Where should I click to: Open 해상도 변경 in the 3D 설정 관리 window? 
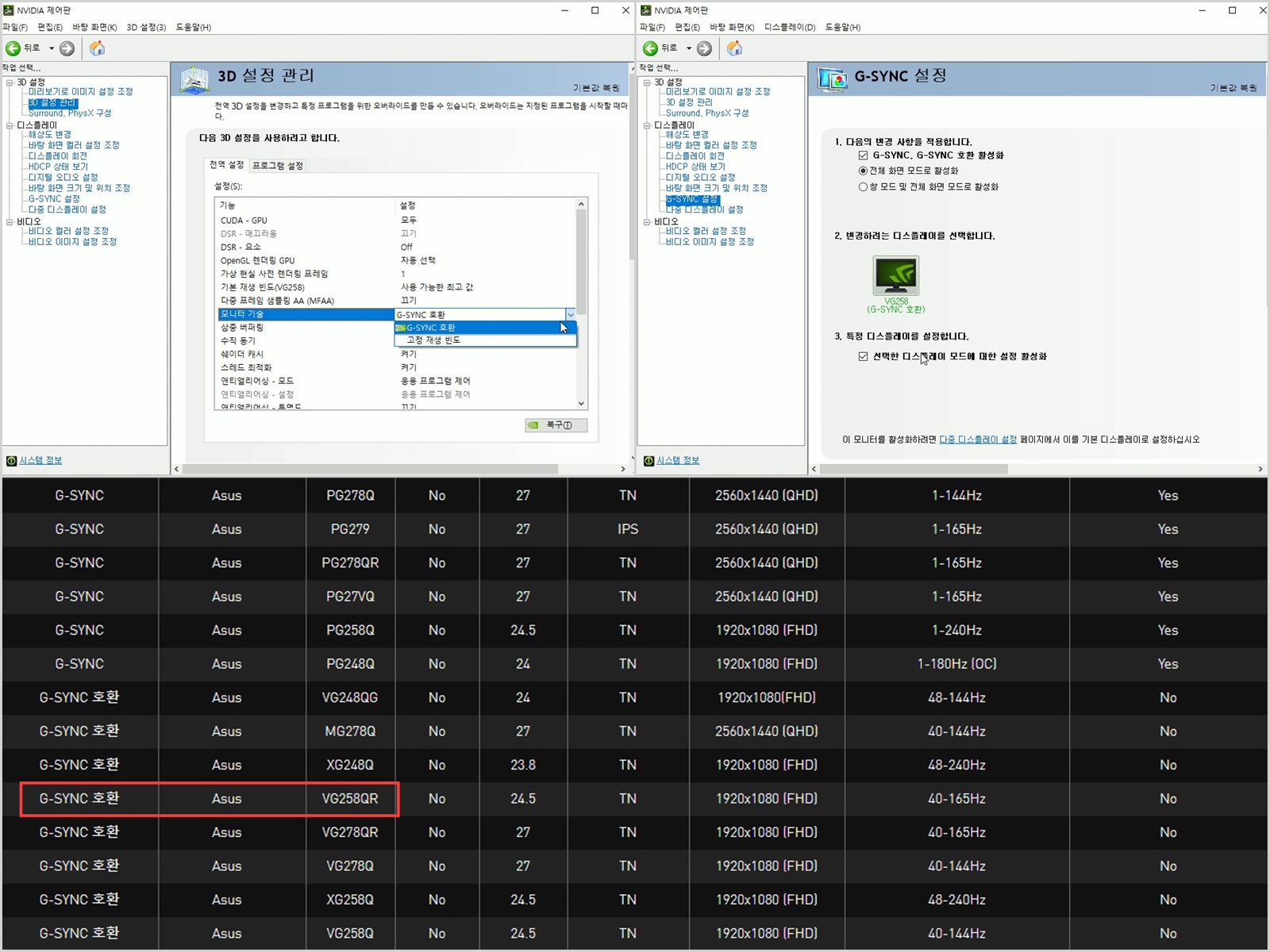tap(50, 135)
